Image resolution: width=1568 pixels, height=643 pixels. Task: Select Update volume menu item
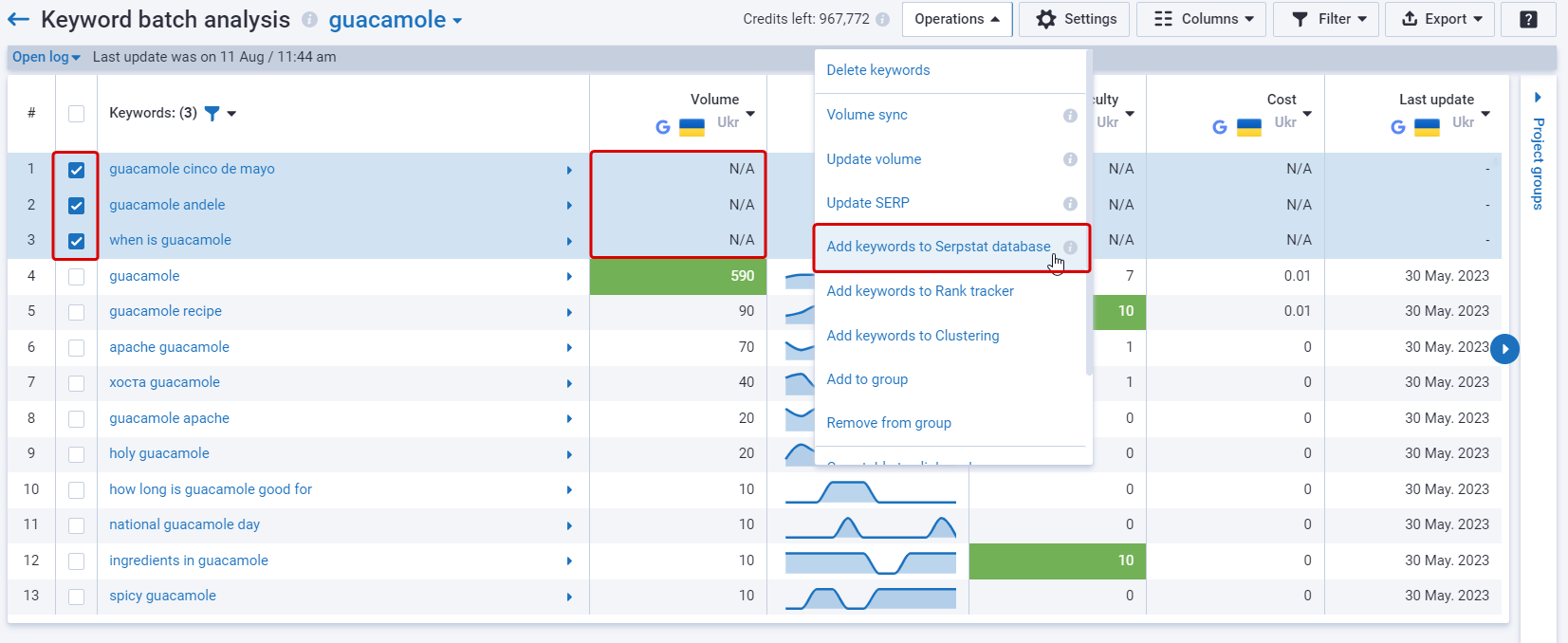pos(874,159)
